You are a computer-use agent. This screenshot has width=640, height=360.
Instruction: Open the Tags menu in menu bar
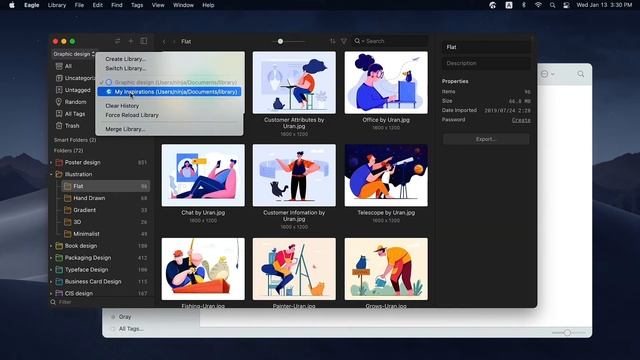pyautogui.click(x=137, y=5)
